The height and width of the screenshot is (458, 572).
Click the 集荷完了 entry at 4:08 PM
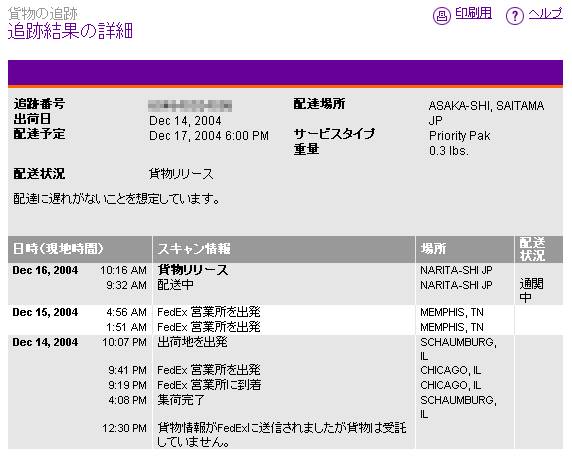(181, 400)
